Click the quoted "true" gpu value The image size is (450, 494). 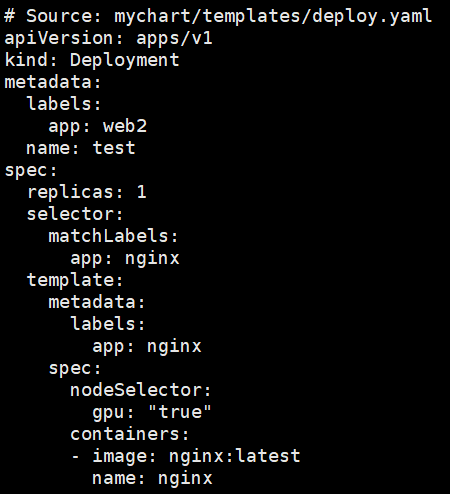click(x=179, y=412)
